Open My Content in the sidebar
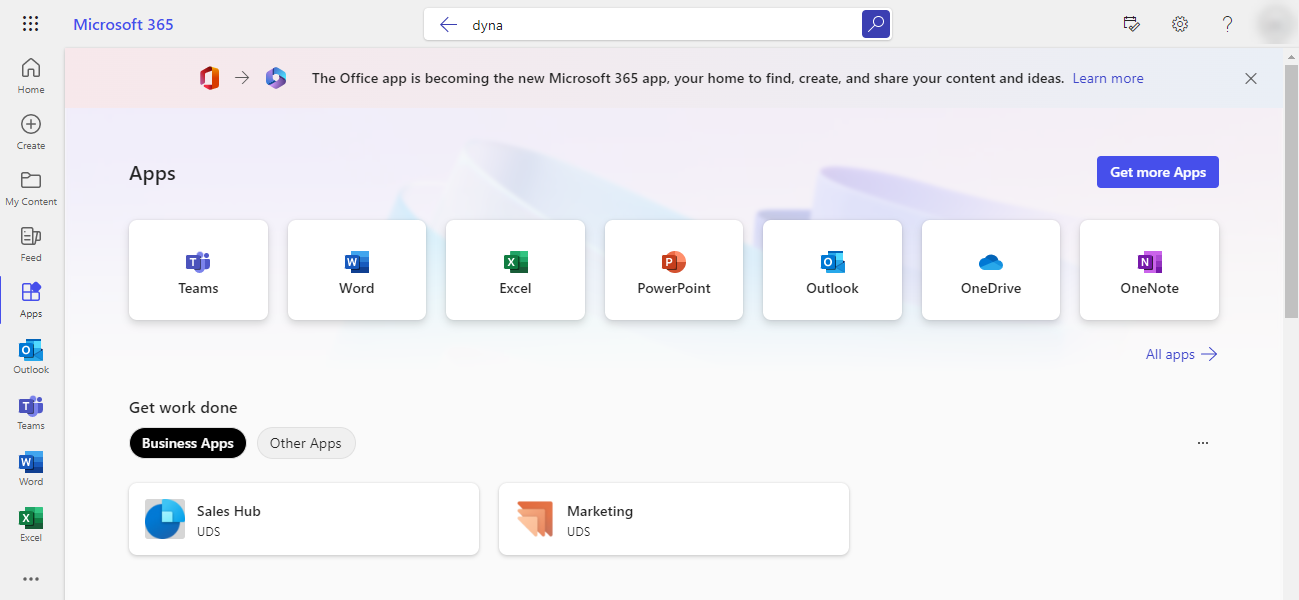This screenshot has width=1299, height=600. pos(31,188)
